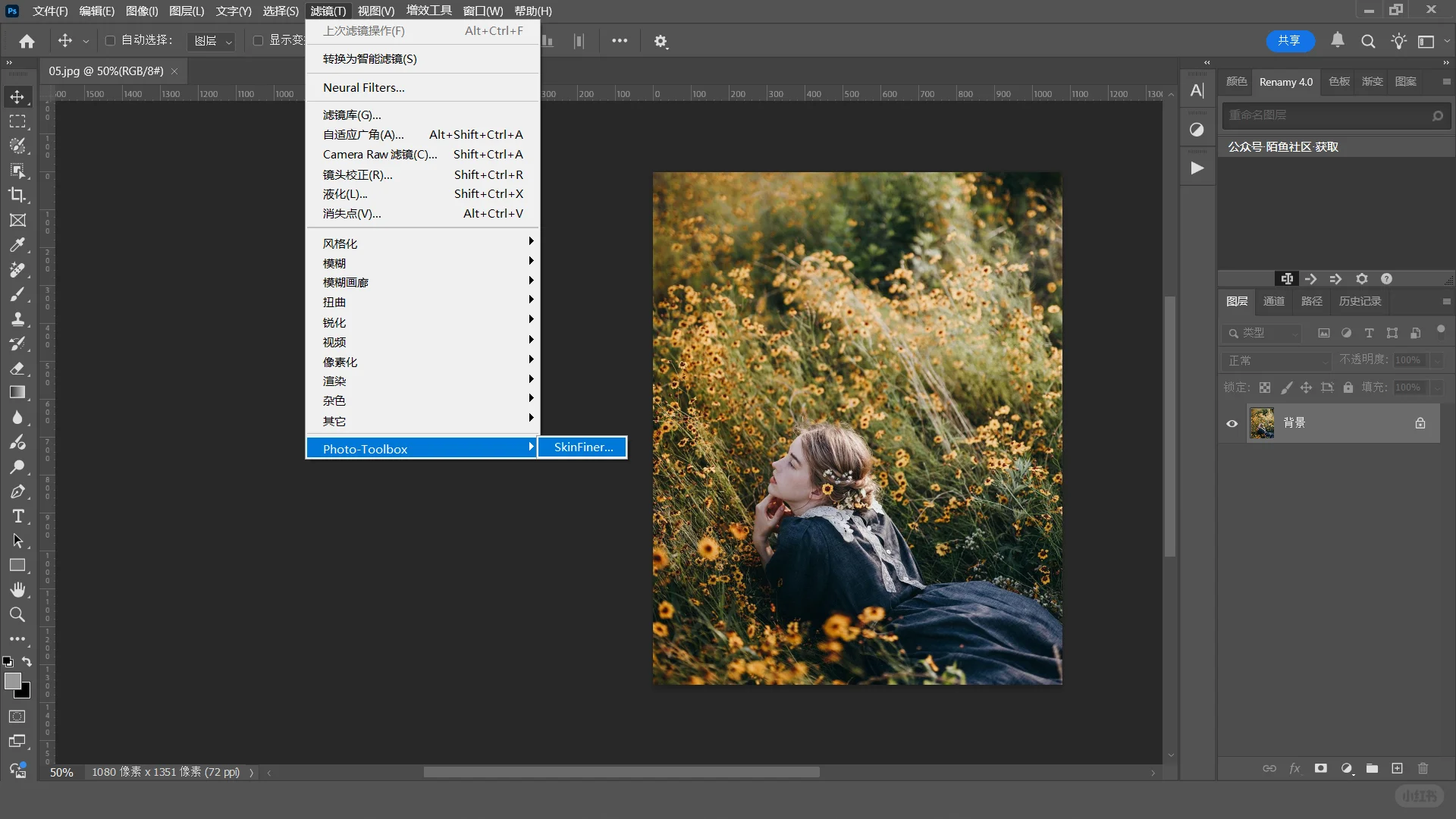
Task: Select the Eraser tool
Action: 17,368
